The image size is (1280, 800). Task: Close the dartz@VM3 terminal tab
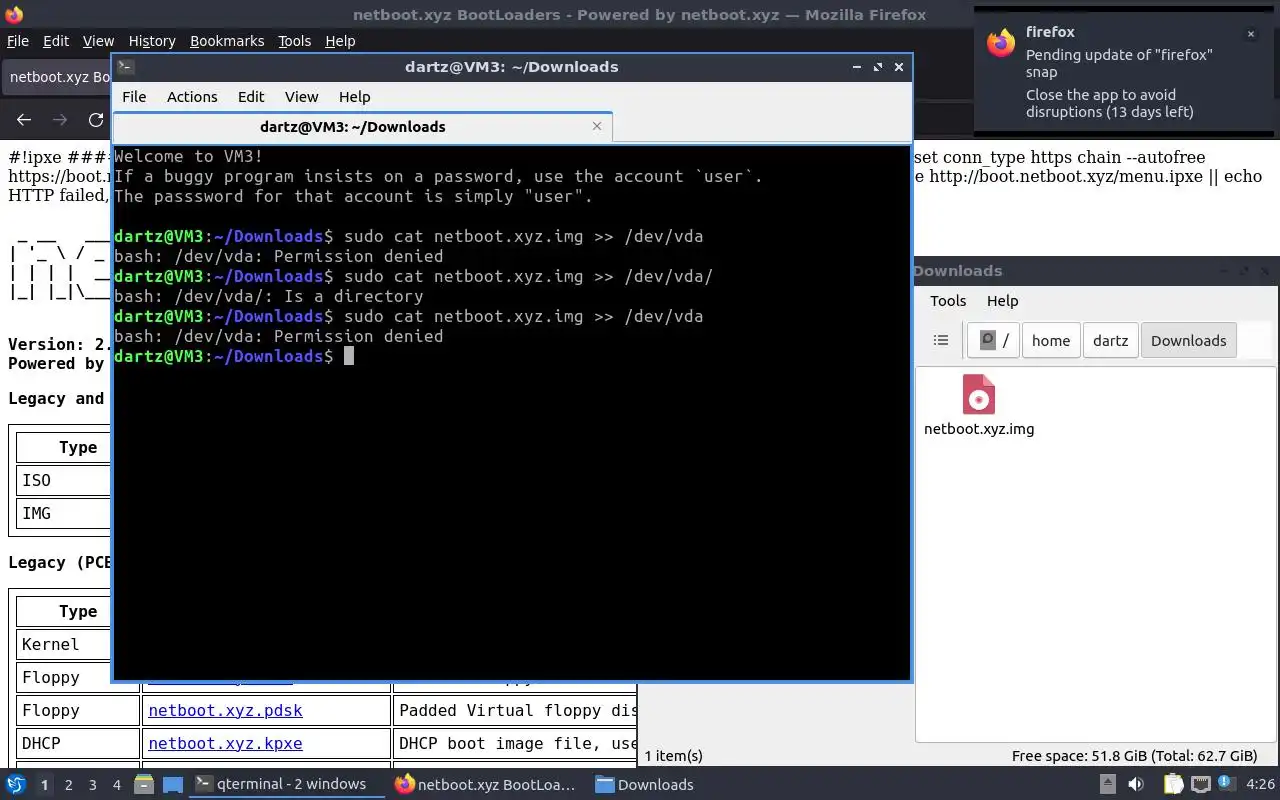tap(597, 126)
